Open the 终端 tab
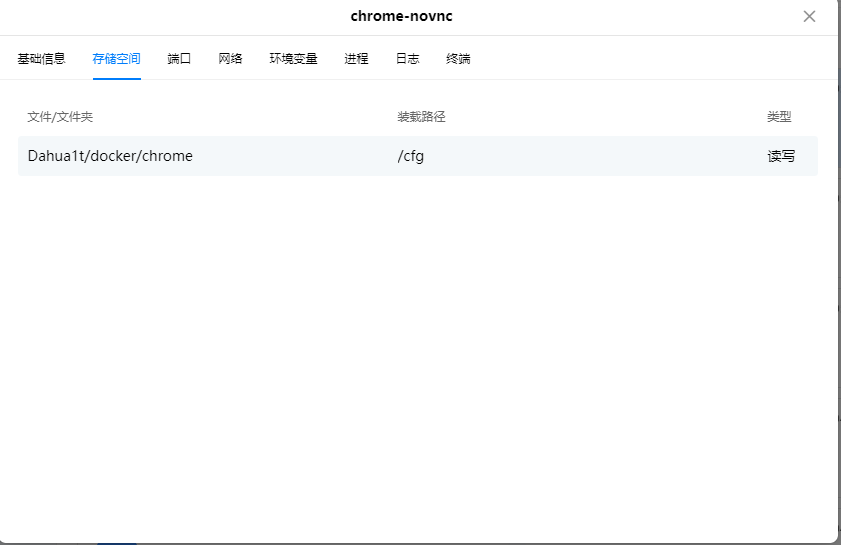The image size is (841, 545). pyautogui.click(x=458, y=58)
